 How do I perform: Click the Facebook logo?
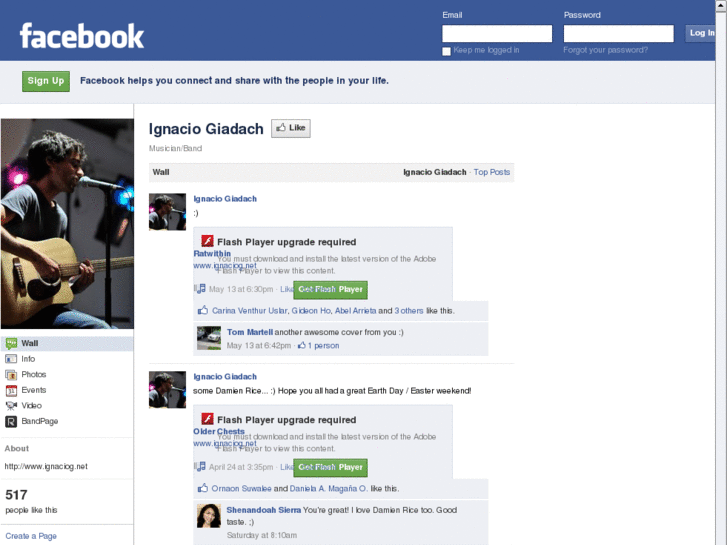click(x=82, y=36)
